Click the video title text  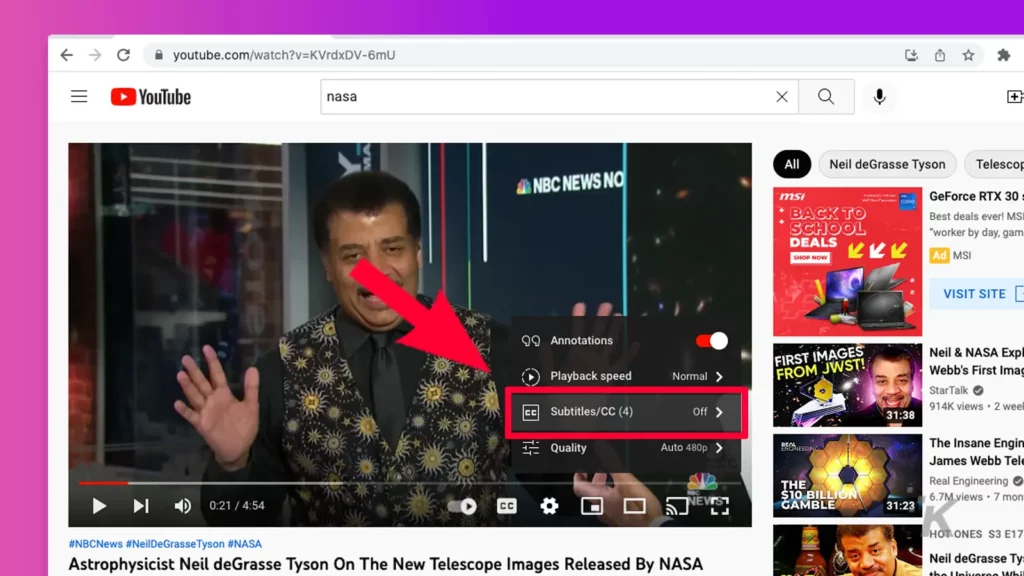tap(386, 564)
